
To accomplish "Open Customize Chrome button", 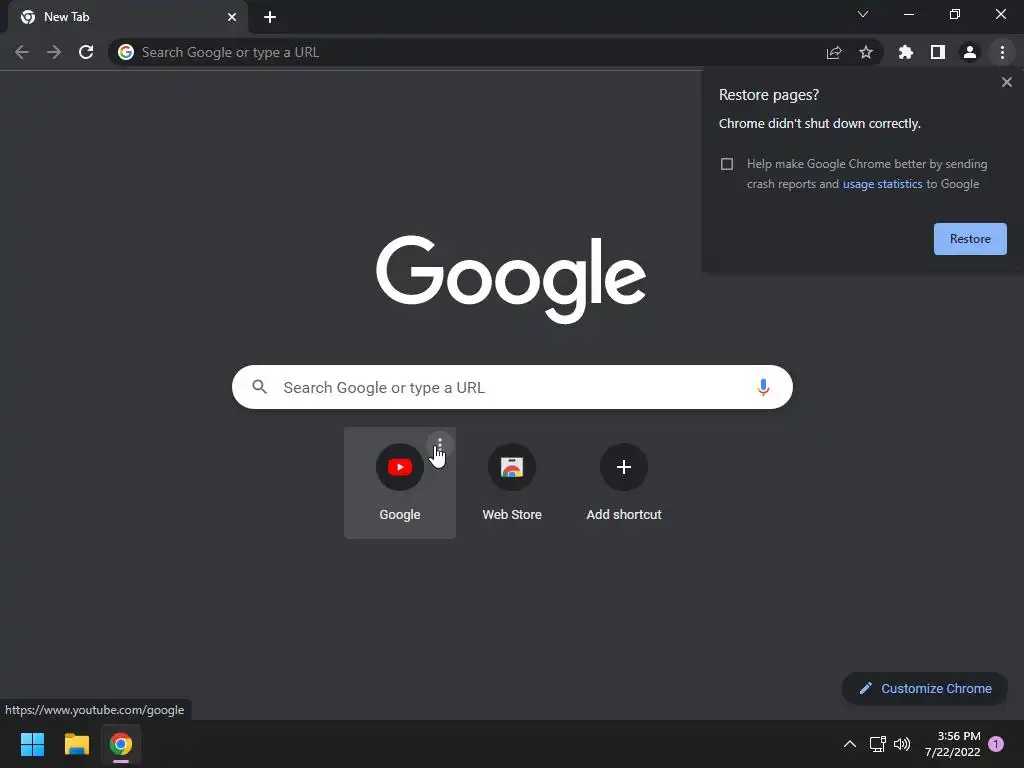I will 925,688.
